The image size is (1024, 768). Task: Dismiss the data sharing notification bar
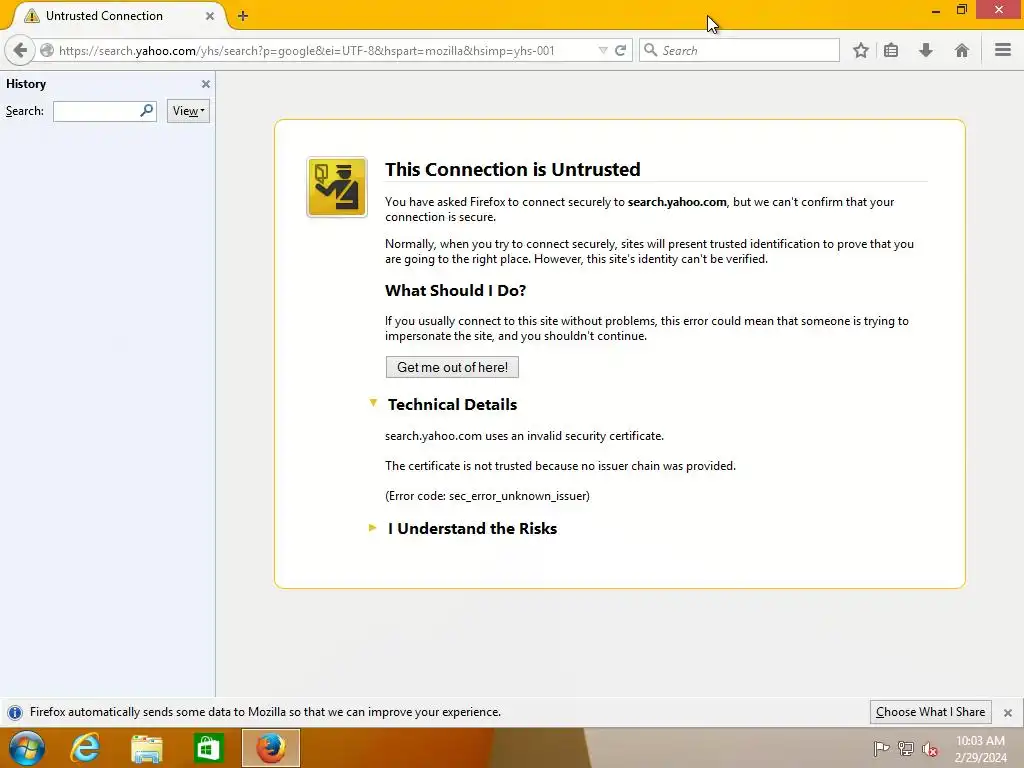tap(1008, 712)
